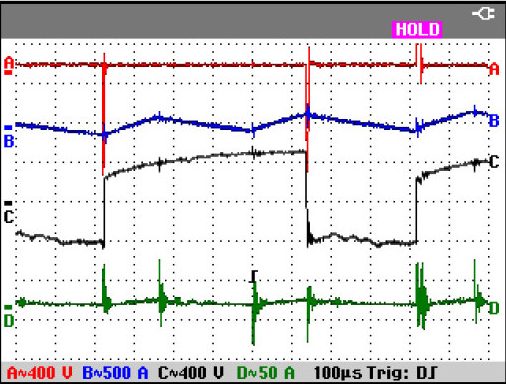The image size is (506, 384).
Task: Select the blue channel B marker on left
Action: [9, 137]
